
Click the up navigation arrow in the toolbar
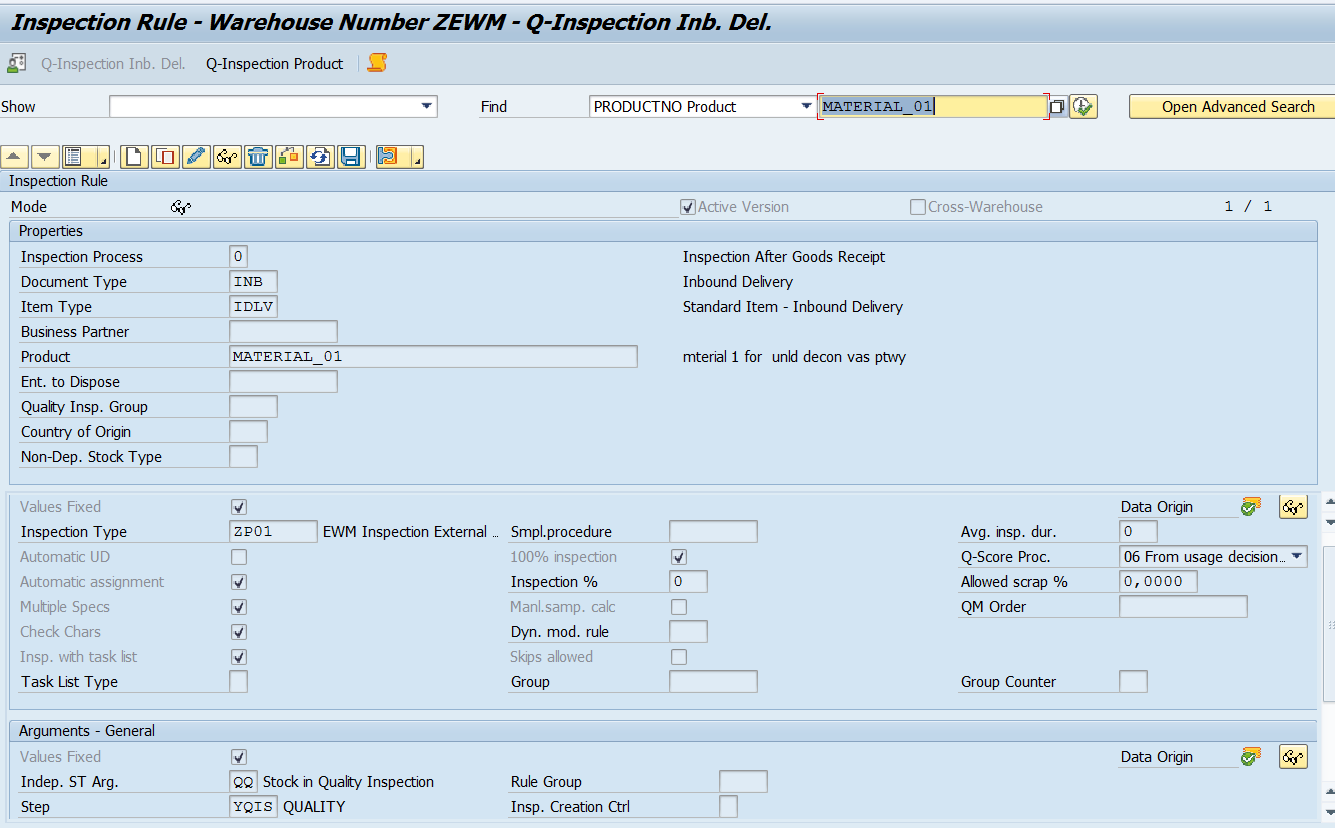click(x=15, y=156)
